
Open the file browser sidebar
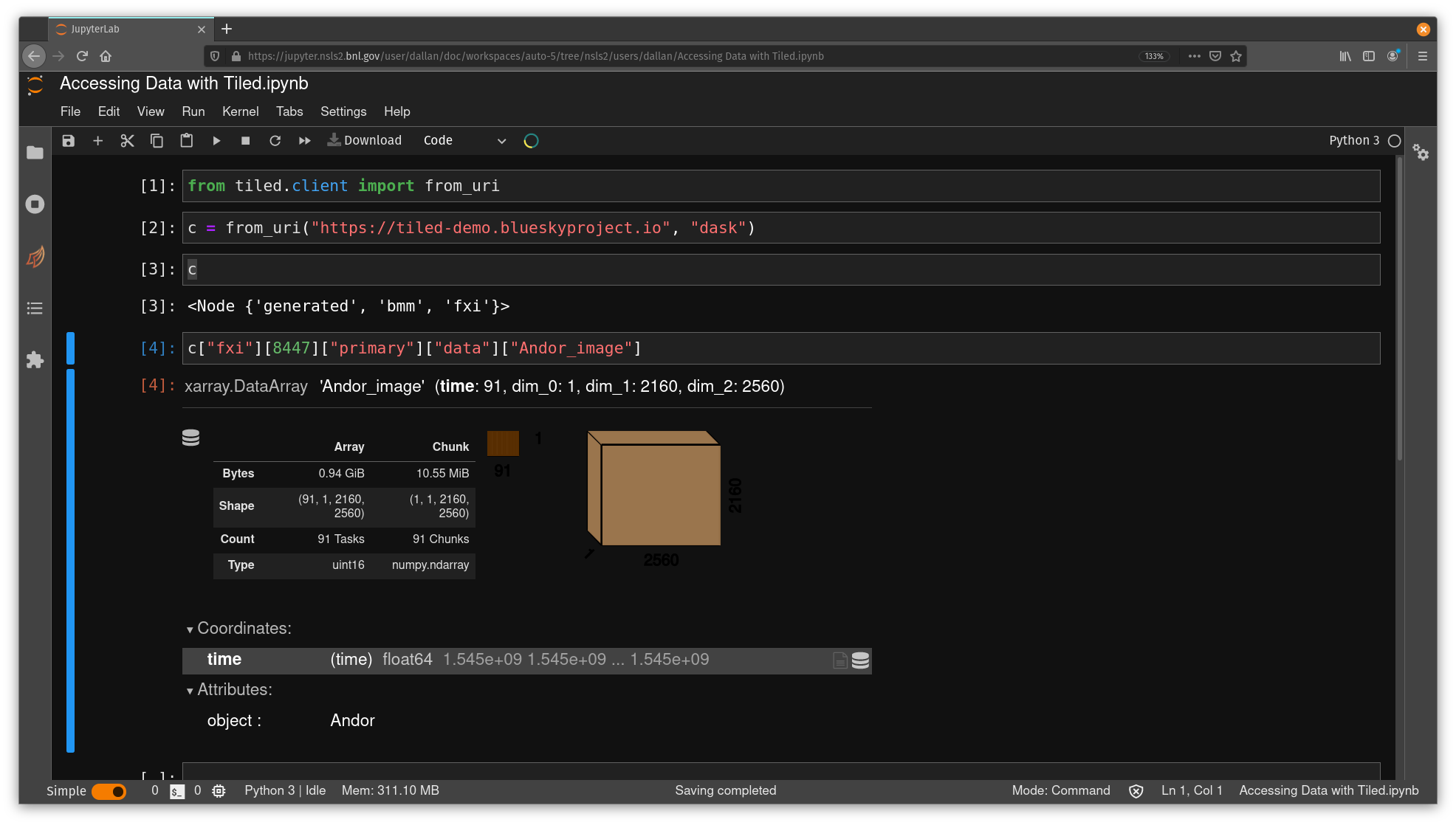click(x=35, y=152)
